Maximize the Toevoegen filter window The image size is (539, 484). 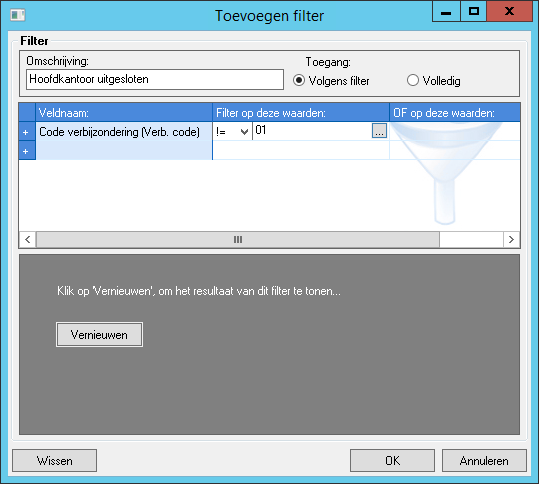(474, 11)
